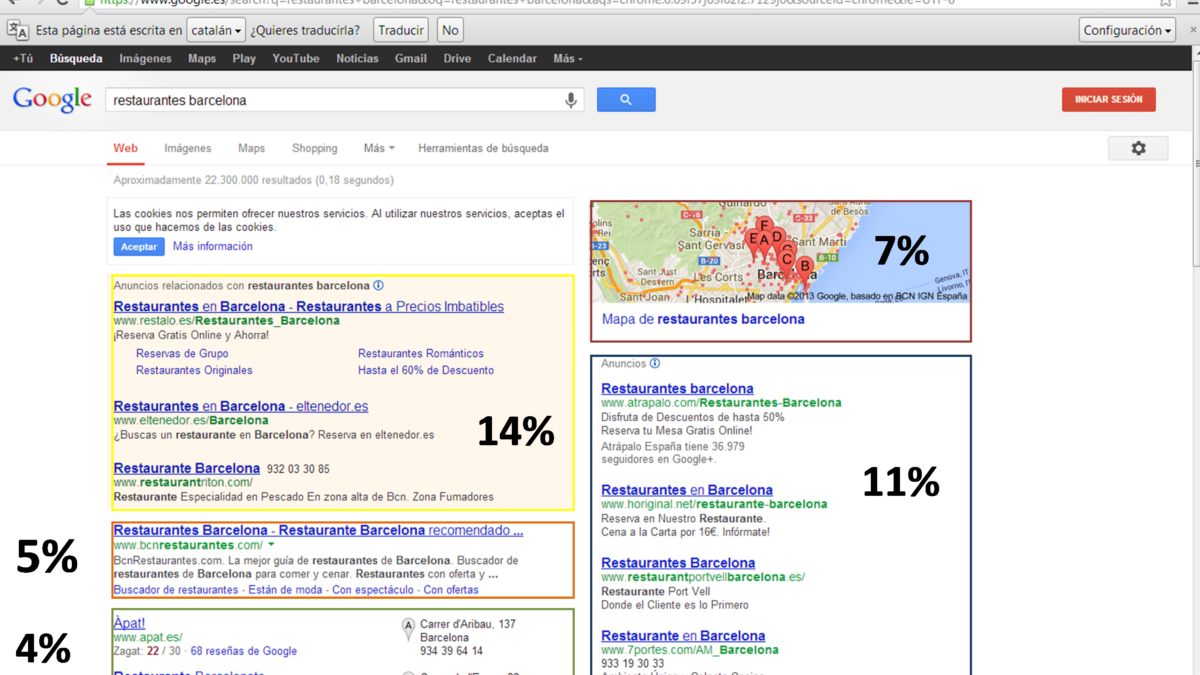Click the microphone voice search icon
The image size is (1200, 675).
point(571,100)
